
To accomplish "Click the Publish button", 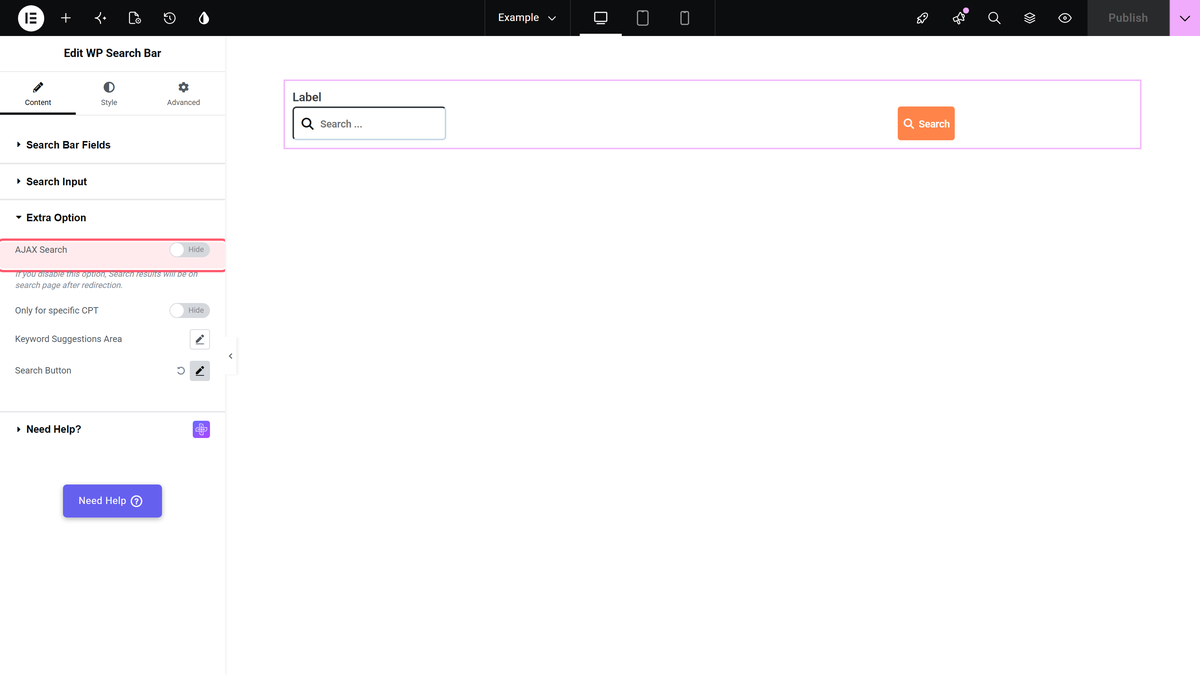I will pyautogui.click(x=1128, y=18).
